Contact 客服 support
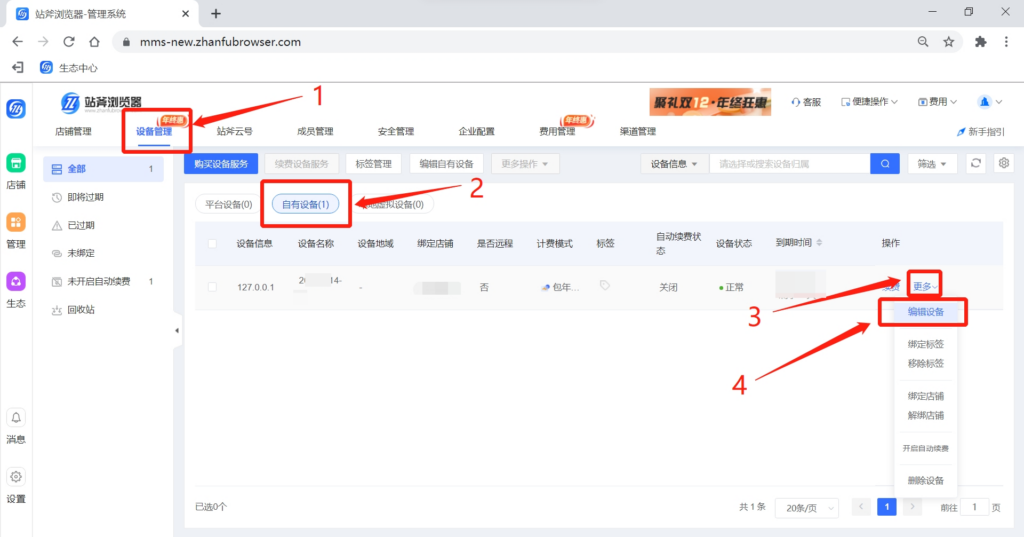Screen dimensions: 1024x537 point(806,102)
